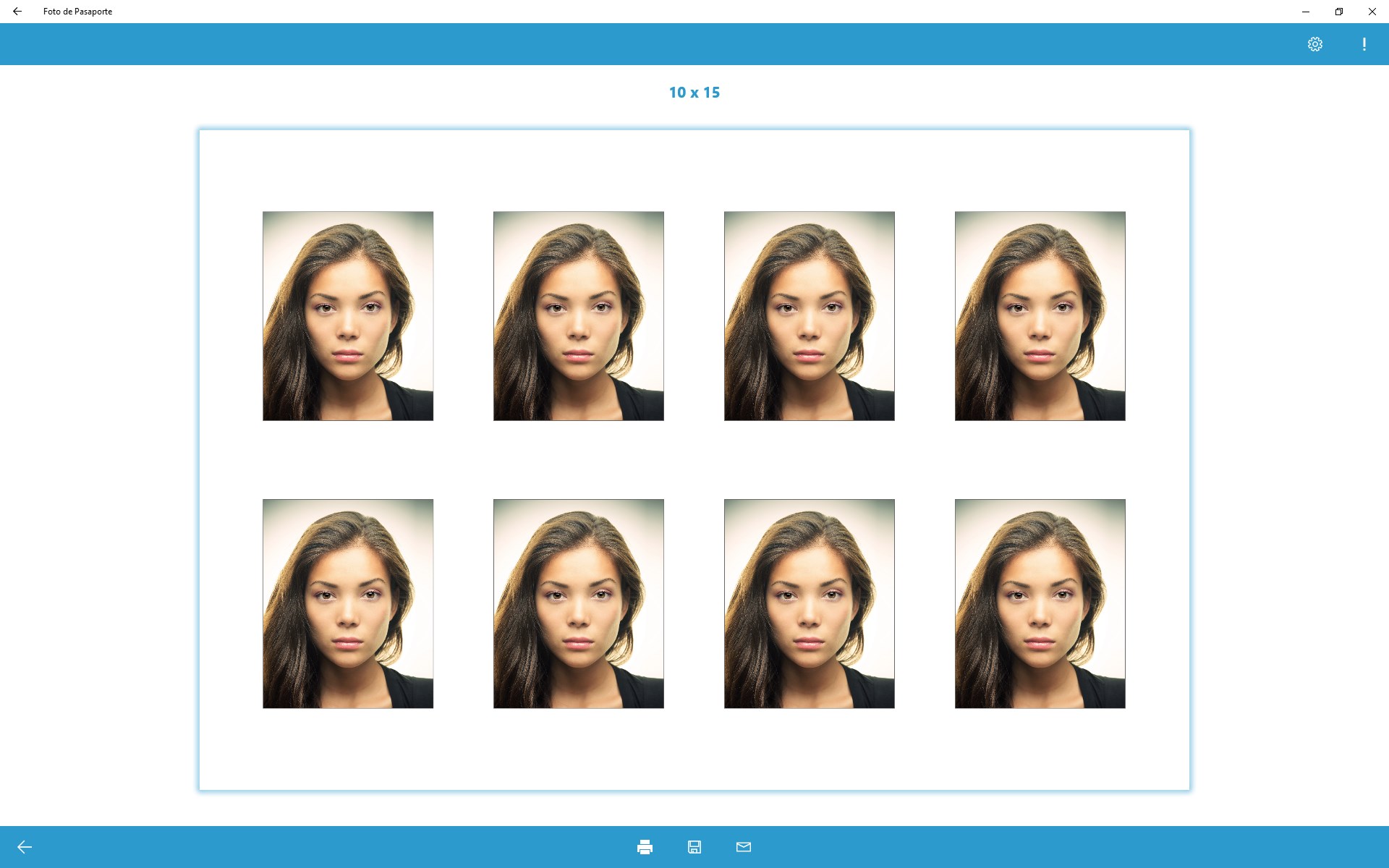Click the save floppy disk icon
1389x868 pixels.
click(x=694, y=847)
